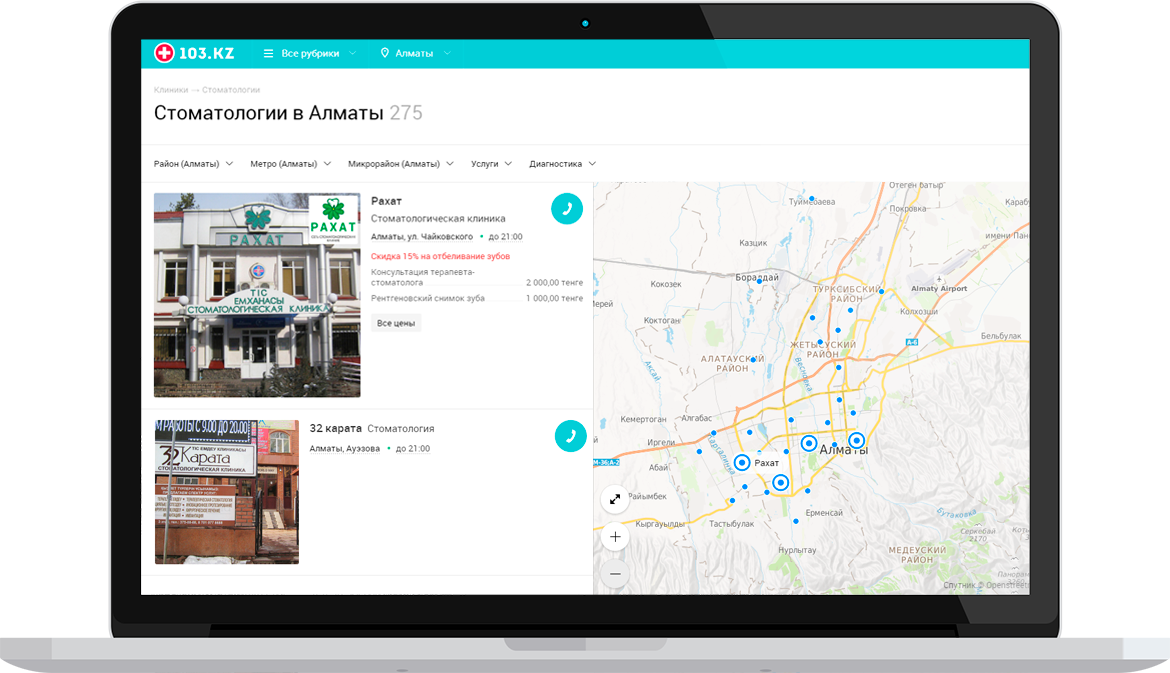Open the 32 карата clinic photo
The height and width of the screenshot is (673, 1170).
227,492
